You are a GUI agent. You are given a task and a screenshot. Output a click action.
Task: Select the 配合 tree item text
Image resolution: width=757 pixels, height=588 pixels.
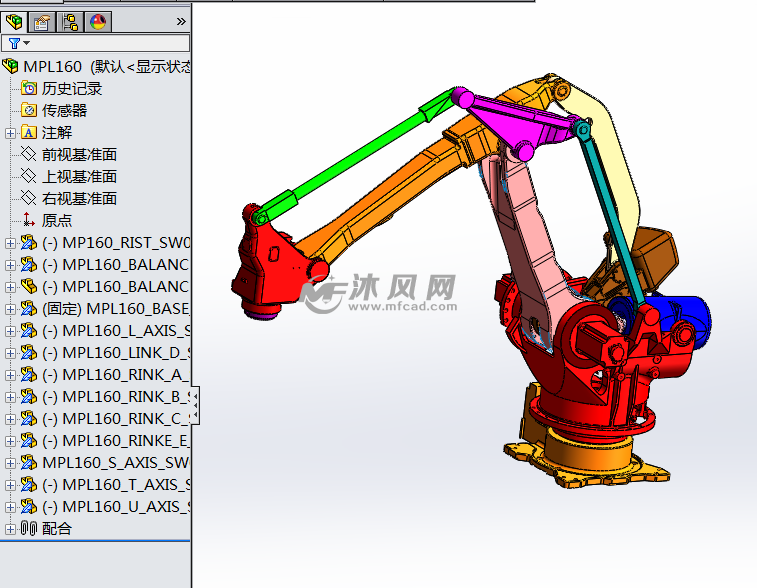57,529
